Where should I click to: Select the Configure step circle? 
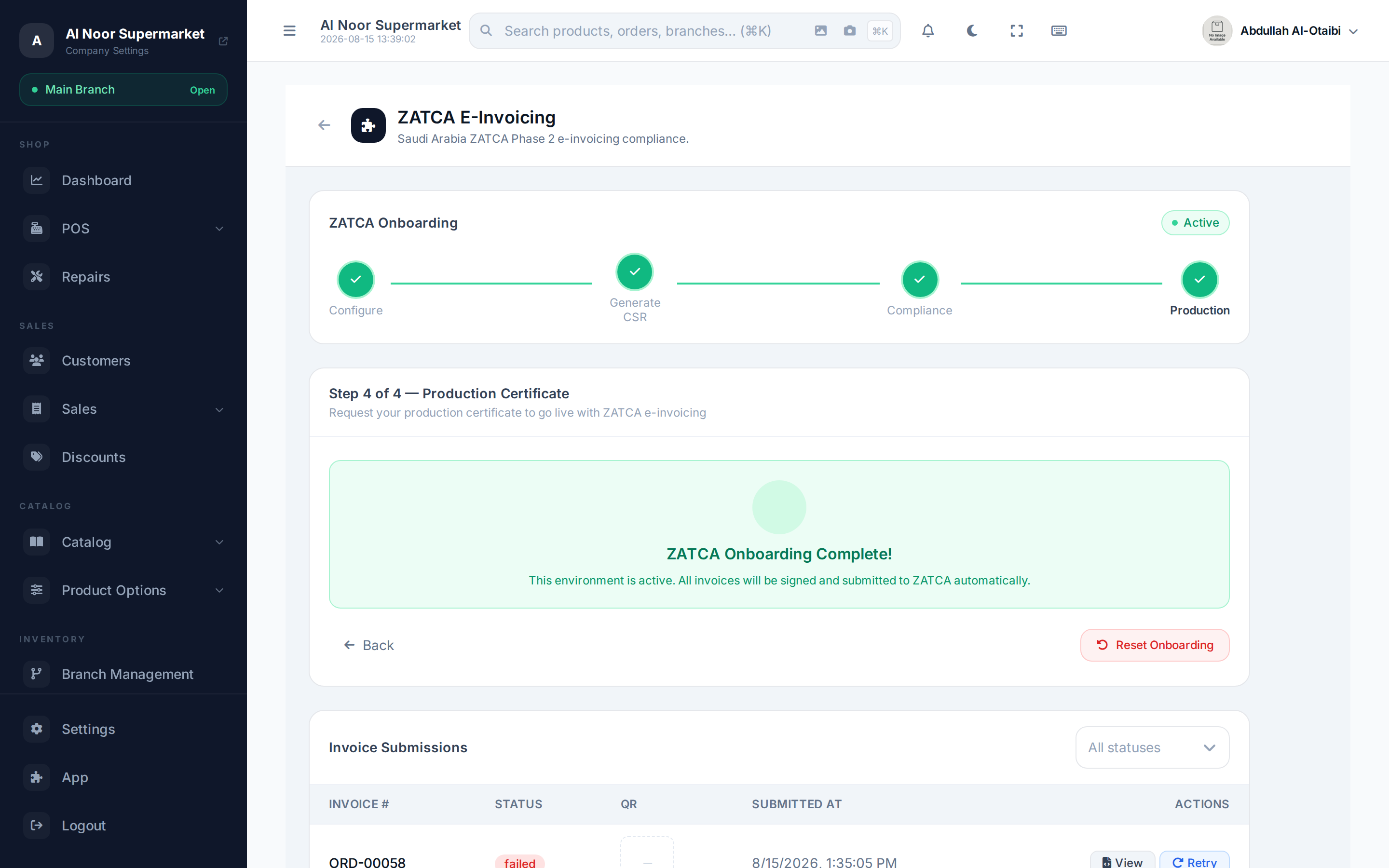tap(356, 280)
